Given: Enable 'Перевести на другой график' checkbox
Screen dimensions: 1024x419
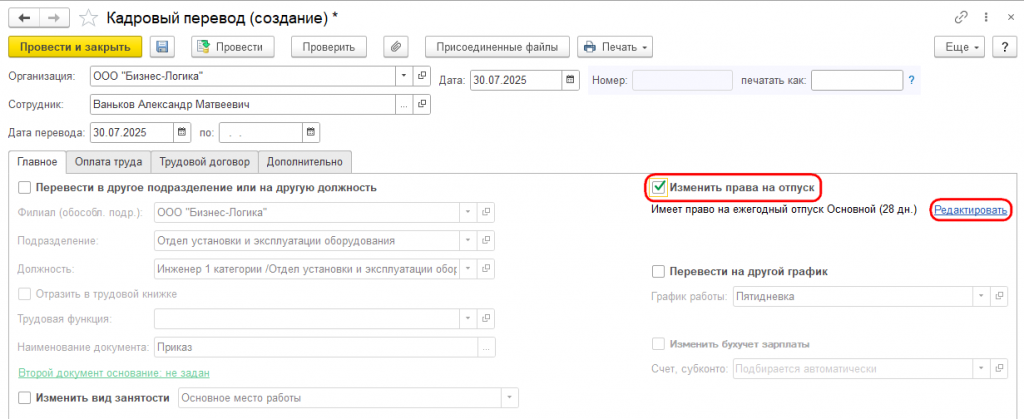Looking at the screenshot, I should click(x=658, y=272).
